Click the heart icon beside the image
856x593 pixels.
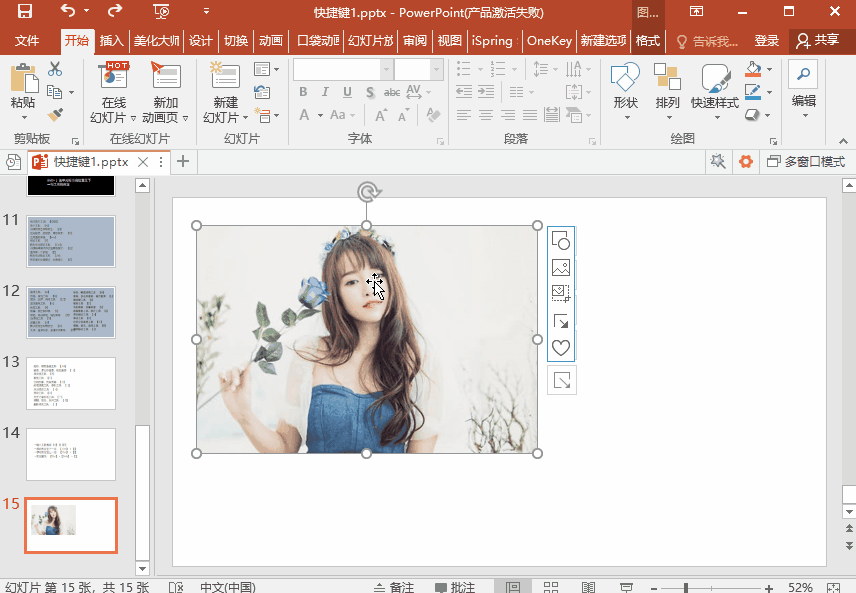561,348
